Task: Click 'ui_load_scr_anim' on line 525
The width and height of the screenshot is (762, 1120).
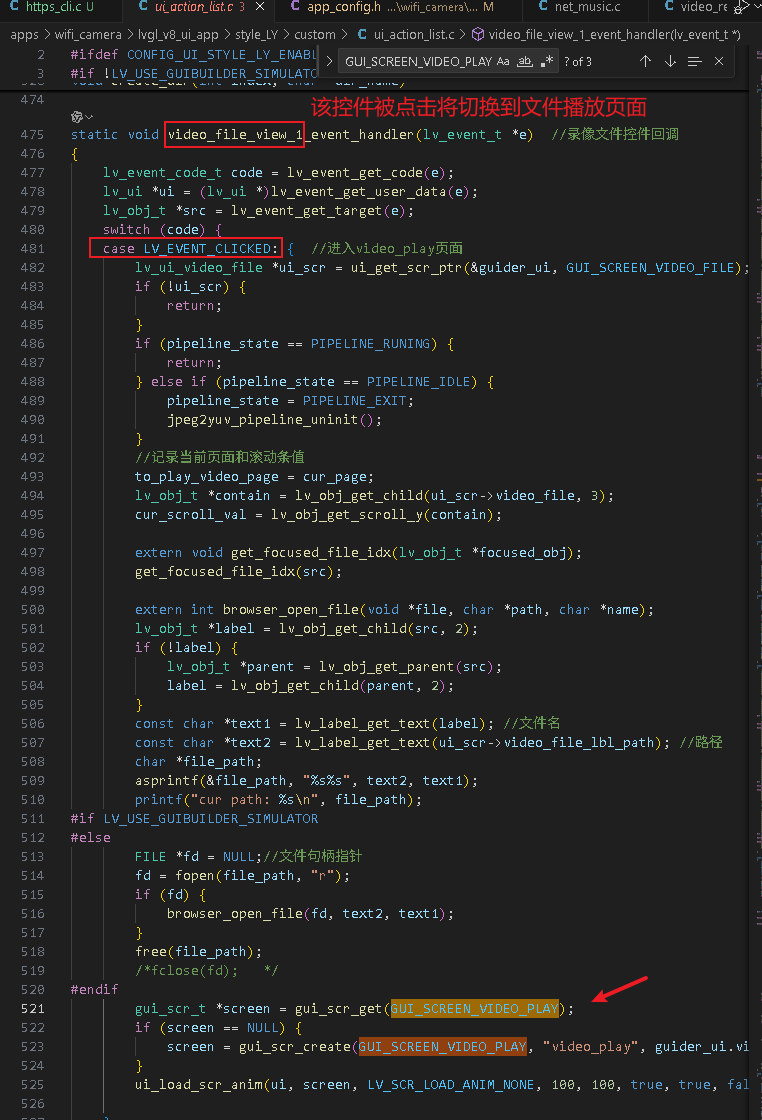Action: pyautogui.click(x=199, y=1084)
